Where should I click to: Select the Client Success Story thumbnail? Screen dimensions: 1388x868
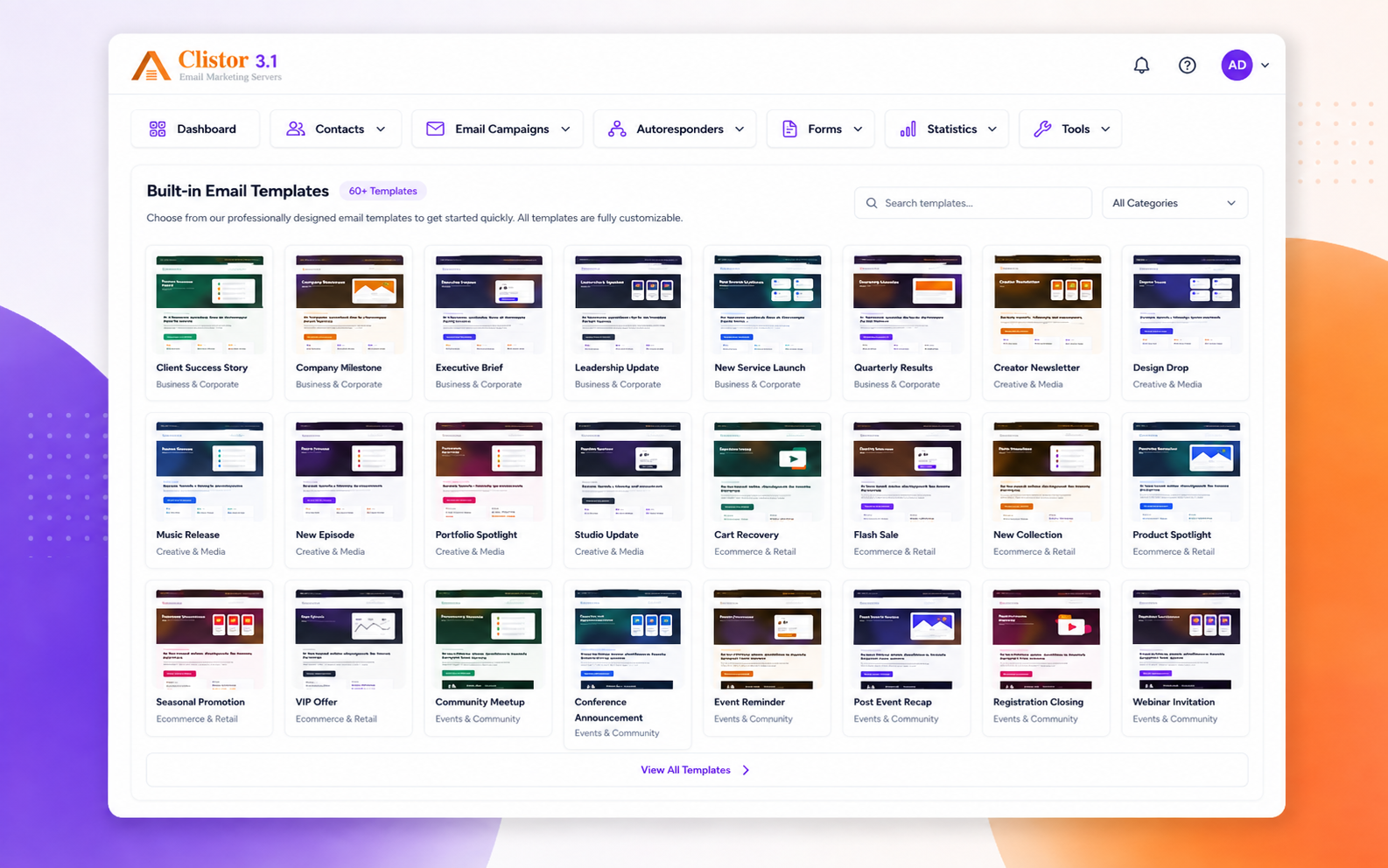click(x=209, y=304)
